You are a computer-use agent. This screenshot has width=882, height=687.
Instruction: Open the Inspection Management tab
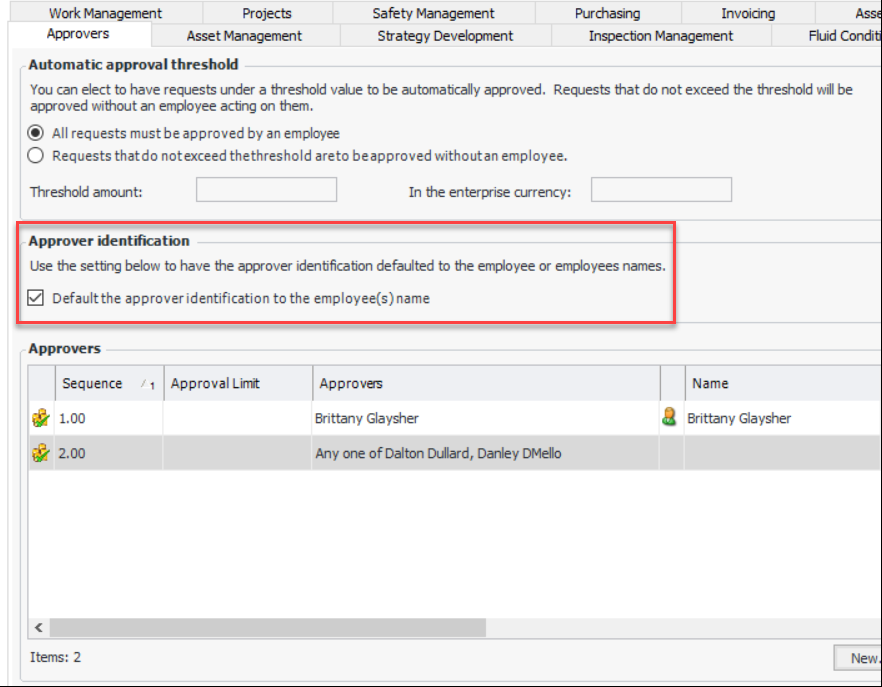[660, 36]
